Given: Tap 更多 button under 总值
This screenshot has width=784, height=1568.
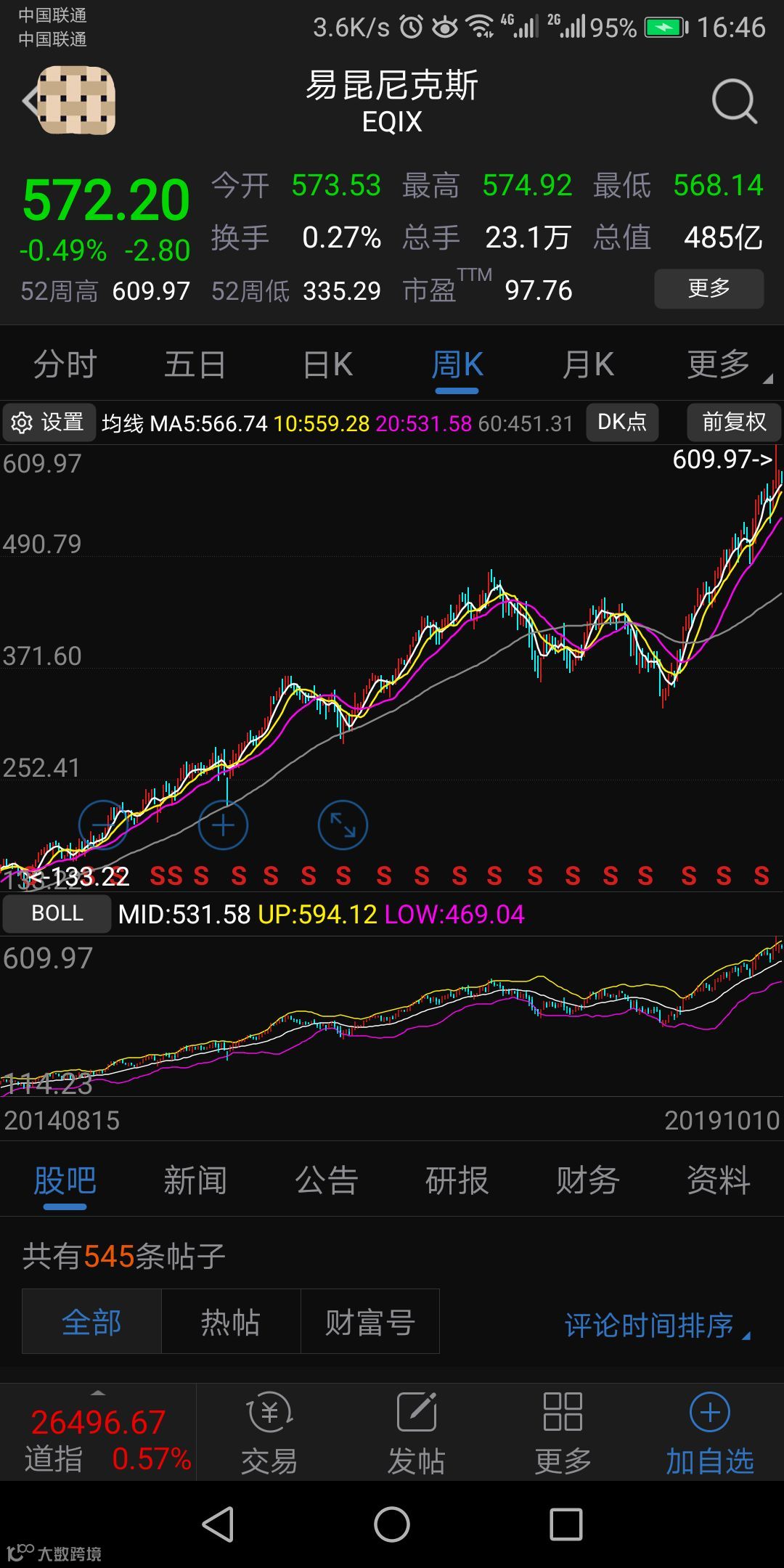Looking at the screenshot, I should pos(709,289).
